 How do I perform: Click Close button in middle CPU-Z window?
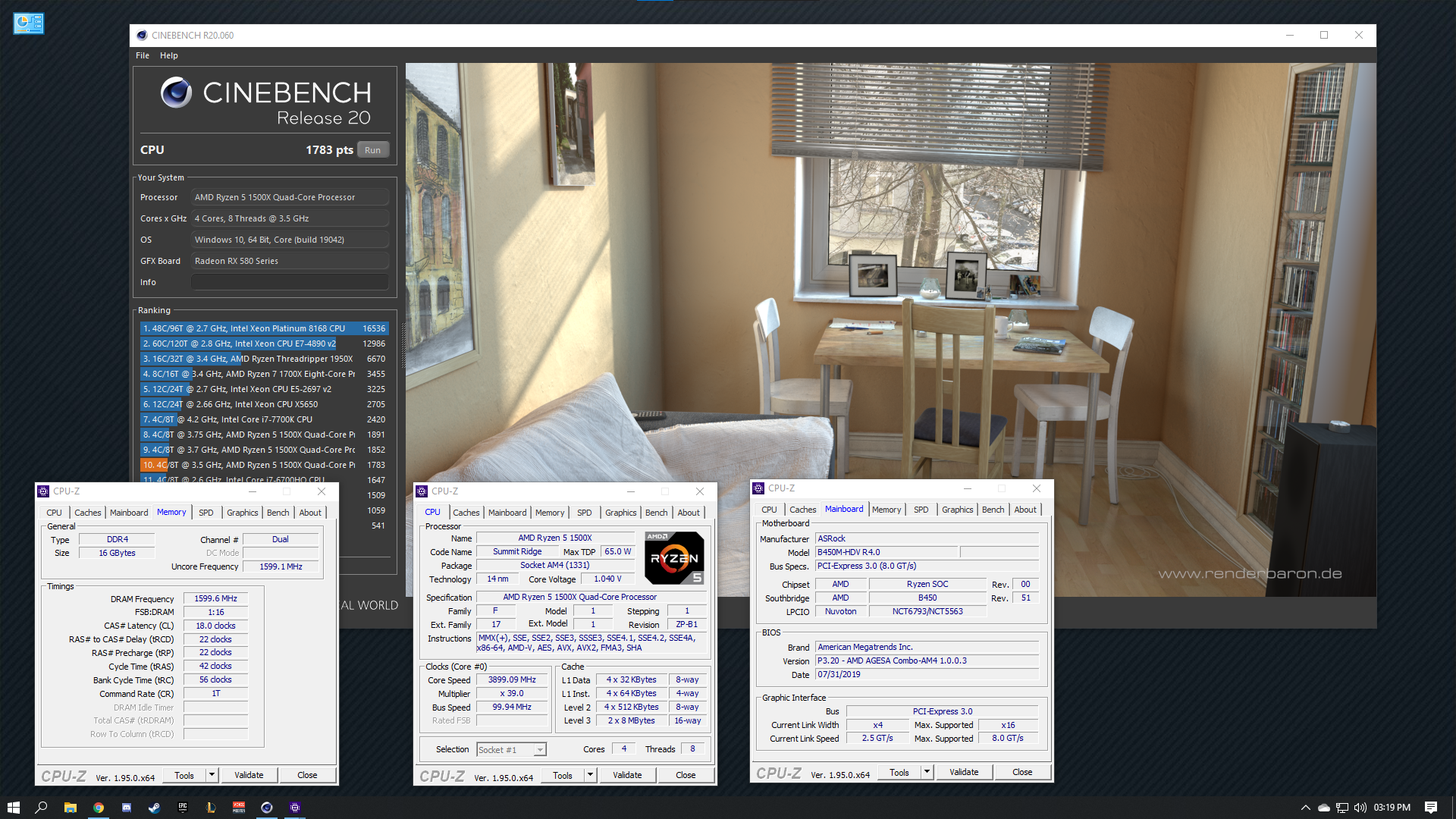tap(686, 775)
